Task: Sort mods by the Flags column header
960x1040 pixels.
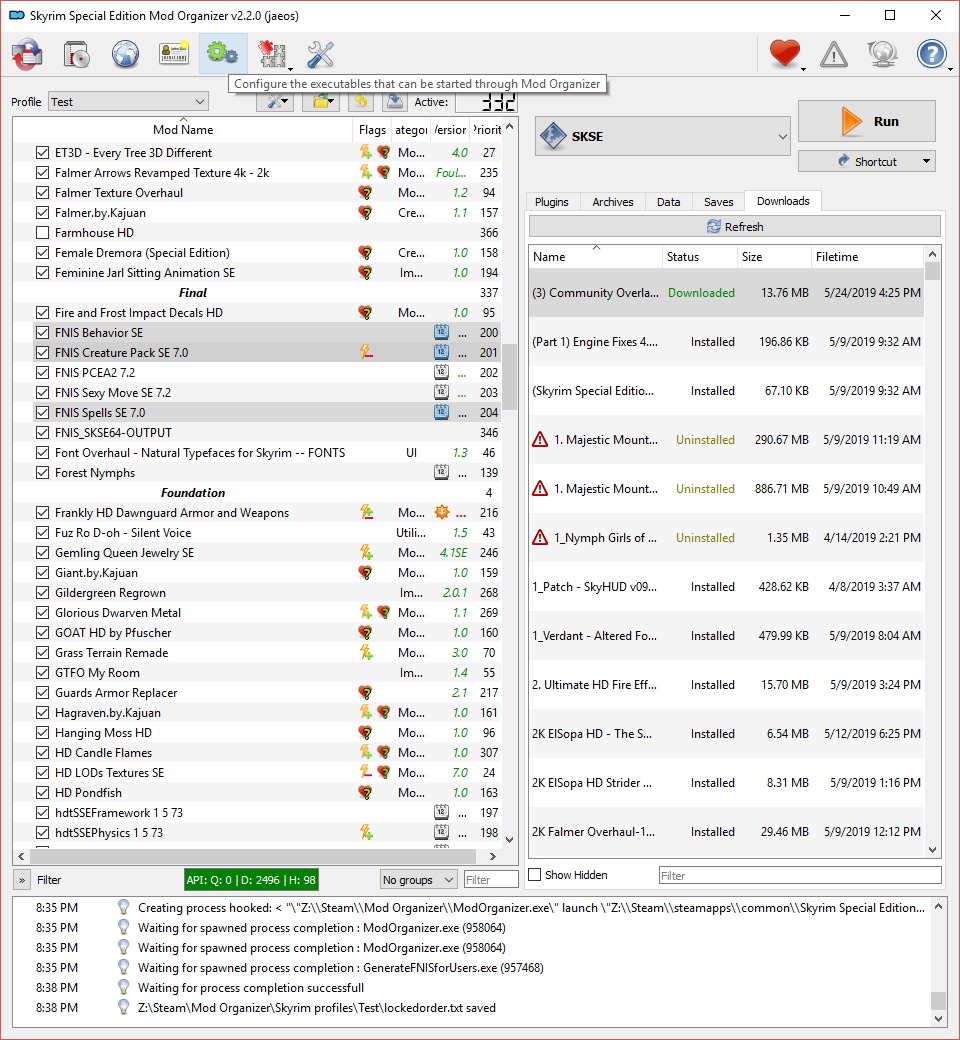Action: [372, 130]
